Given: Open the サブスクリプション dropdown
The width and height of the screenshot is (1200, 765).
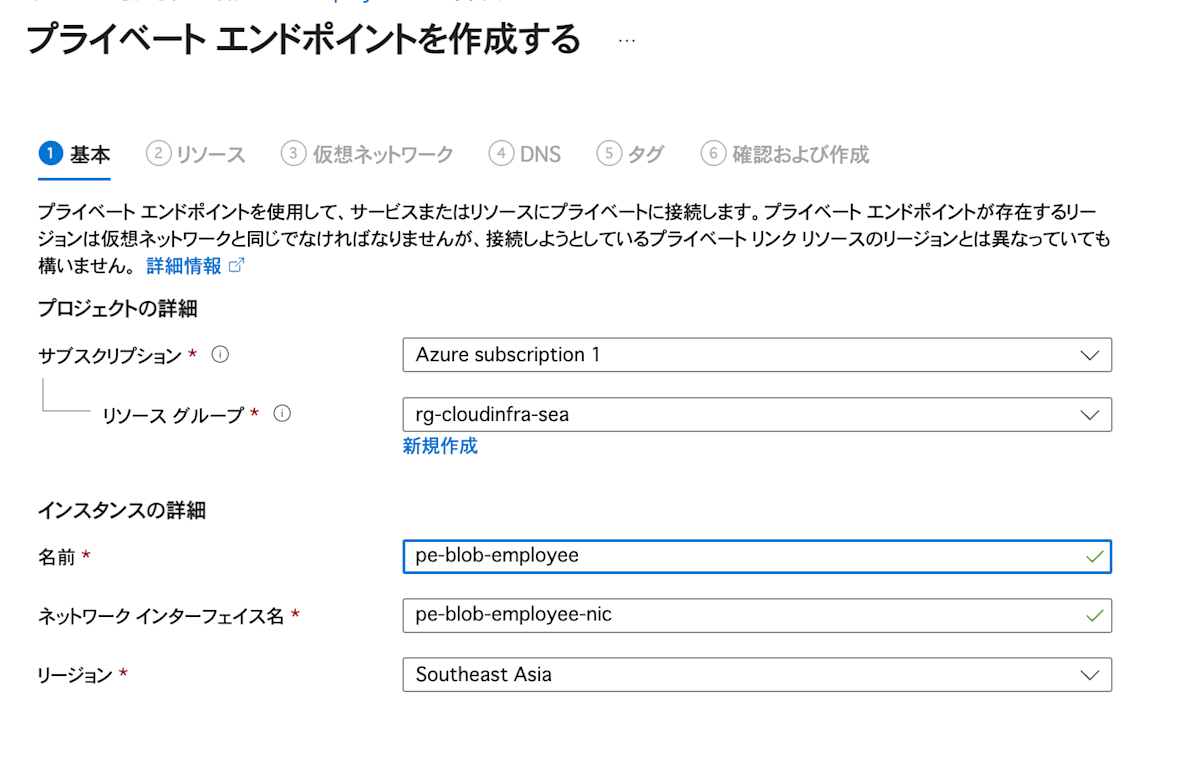Looking at the screenshot, I should pyautogui.click(x=1089, y=355).
